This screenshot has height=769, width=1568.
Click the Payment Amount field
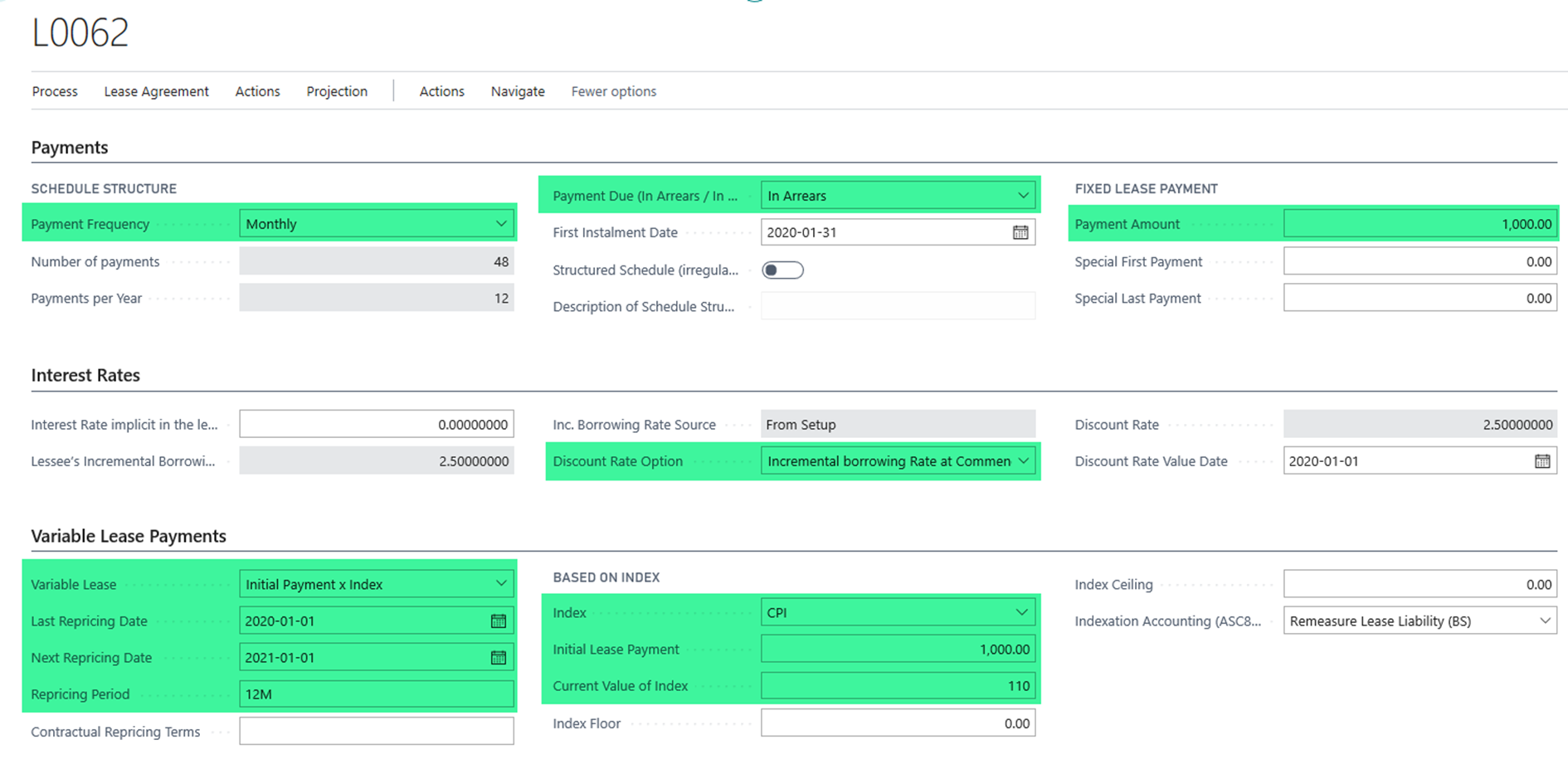(1419, 224)
